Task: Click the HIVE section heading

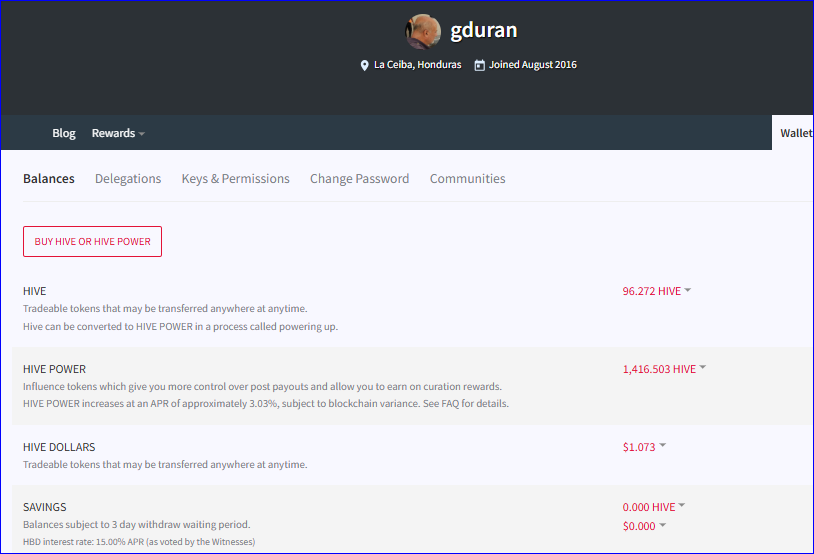Action: coord(34,291)
